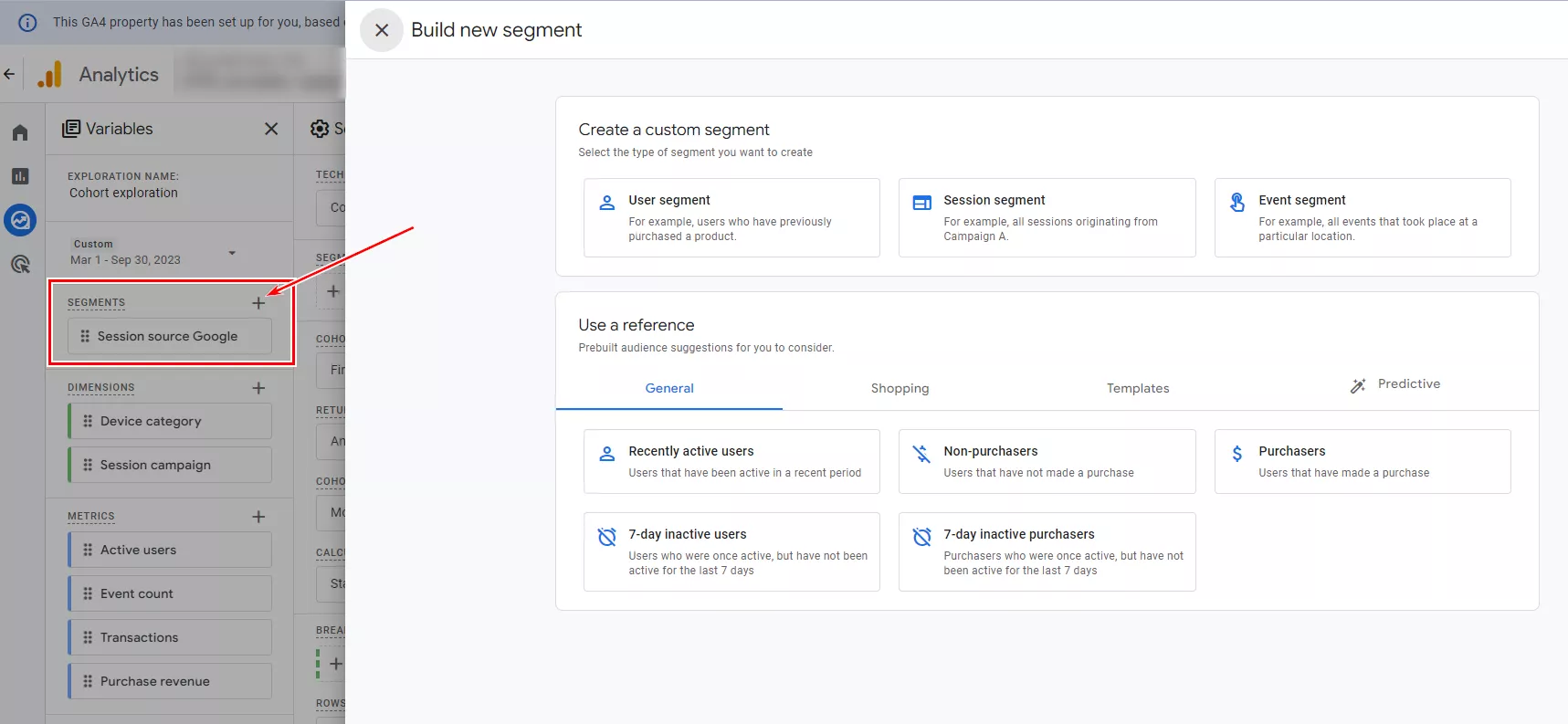Click drag handle of Session campaign
Screen dimensions: 1568x724
[x=88, y=465]
